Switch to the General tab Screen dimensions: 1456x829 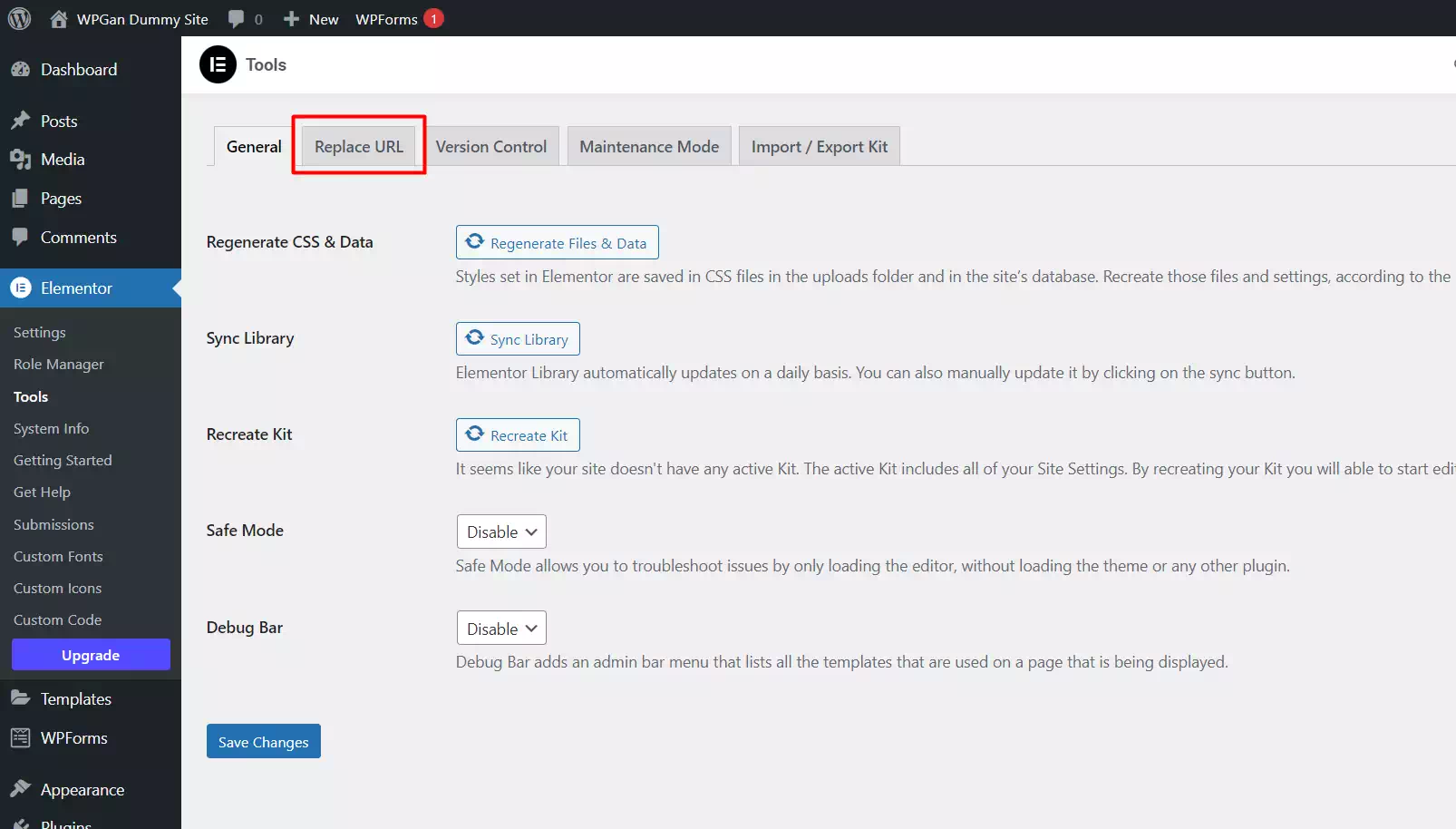[254, 146]
